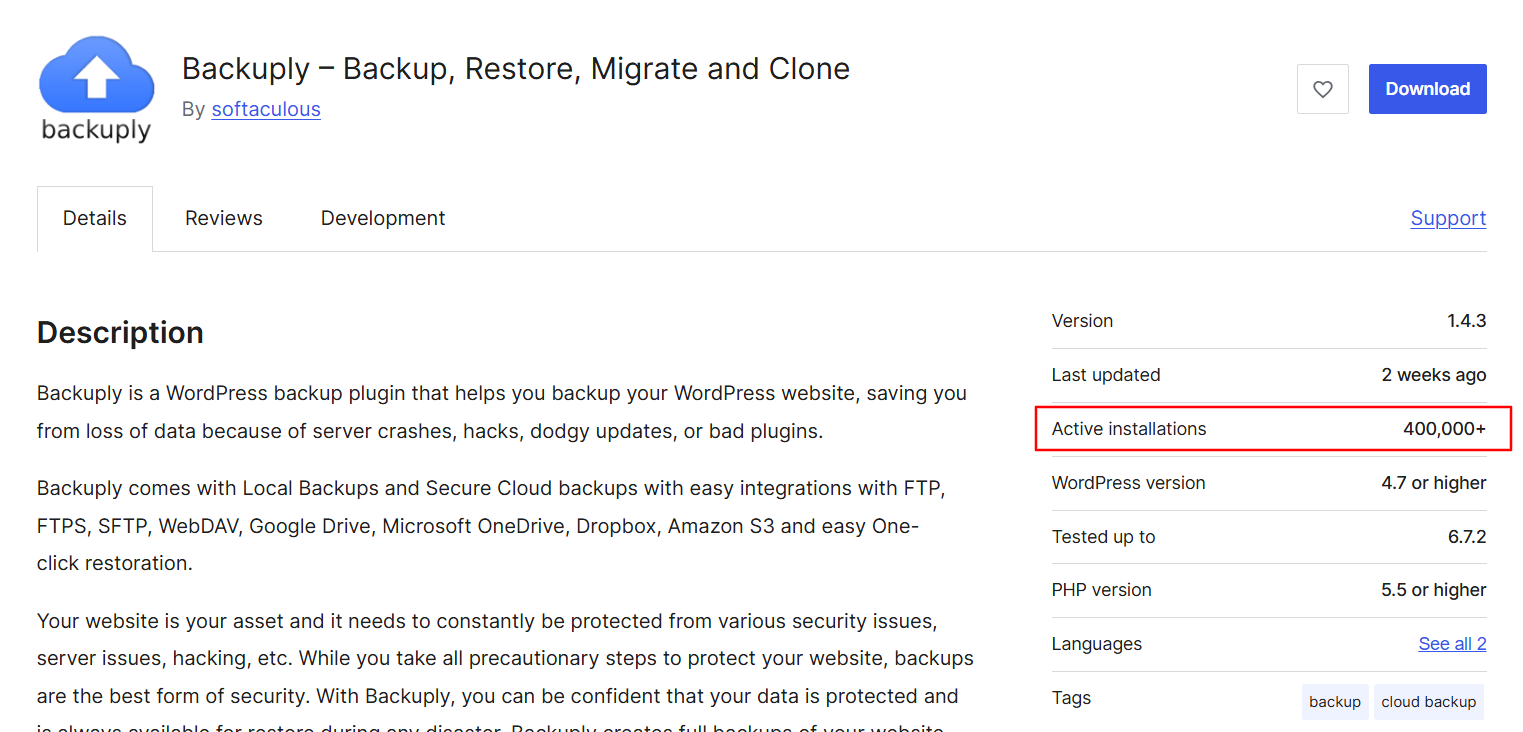
Task: Open the Support link
Action: tap(1448, 218)
